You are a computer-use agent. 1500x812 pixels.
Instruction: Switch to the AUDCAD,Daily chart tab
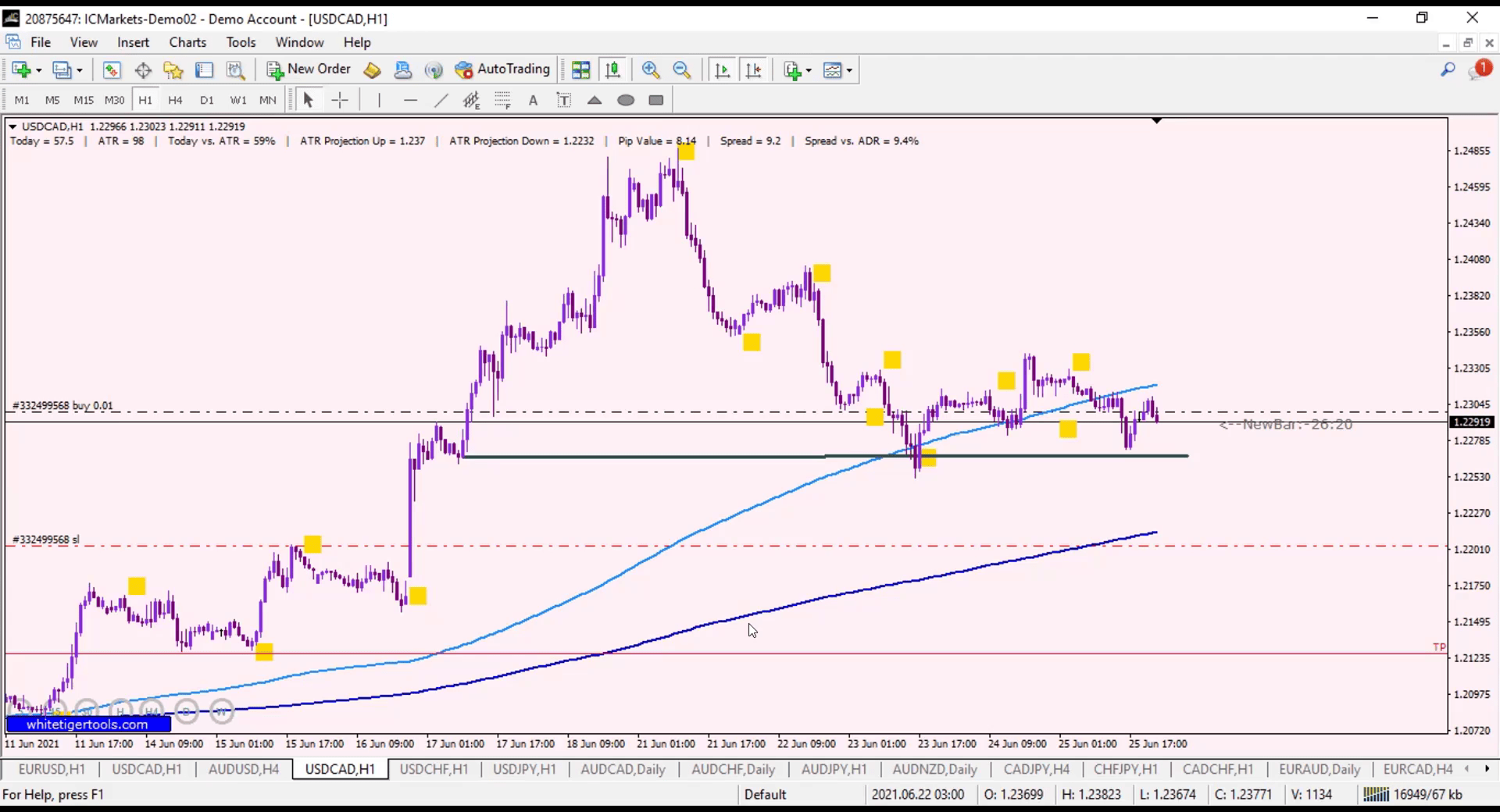pos(623,769)
